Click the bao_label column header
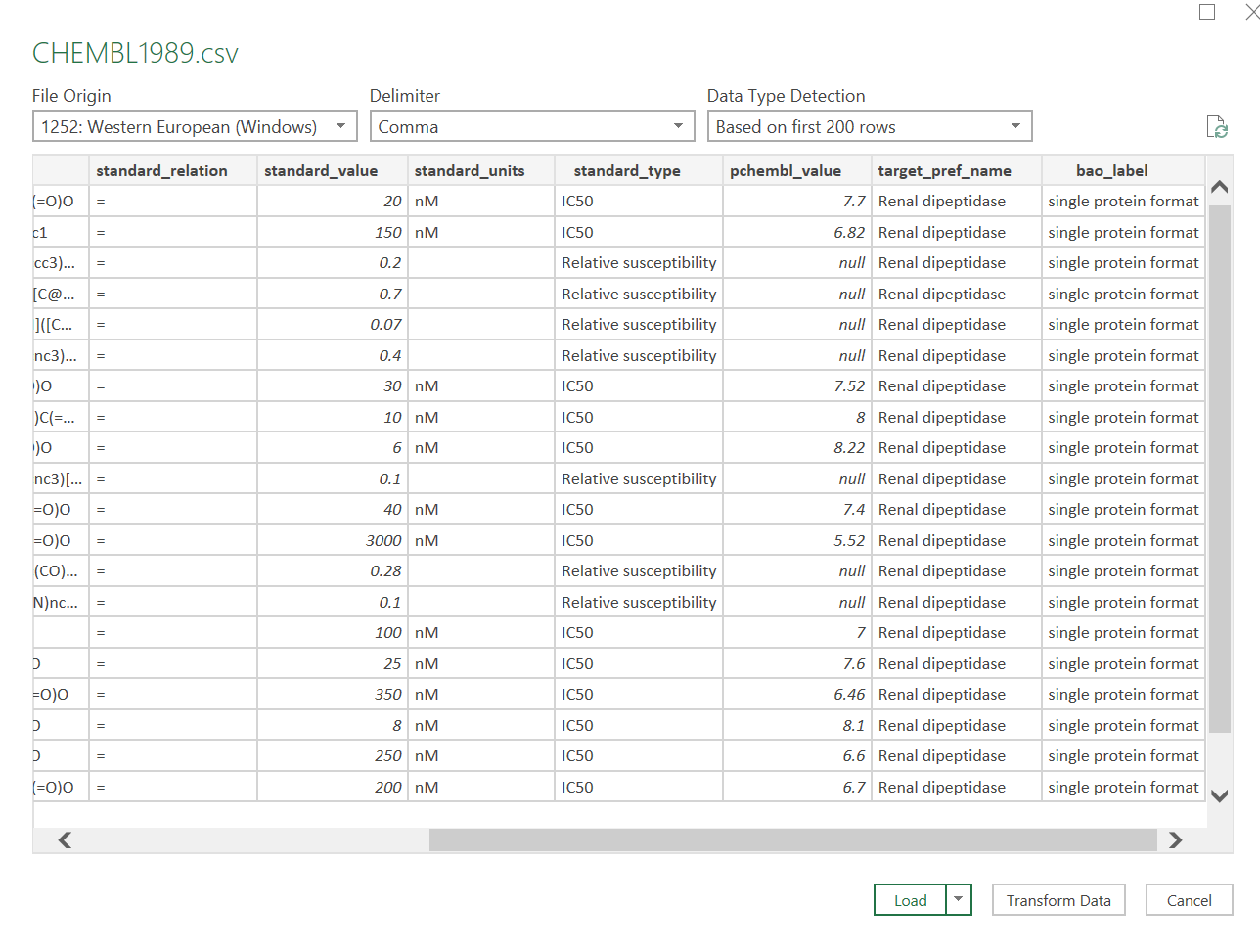Viewport: 1260px width, 952px height. [x=1111, y=170]
